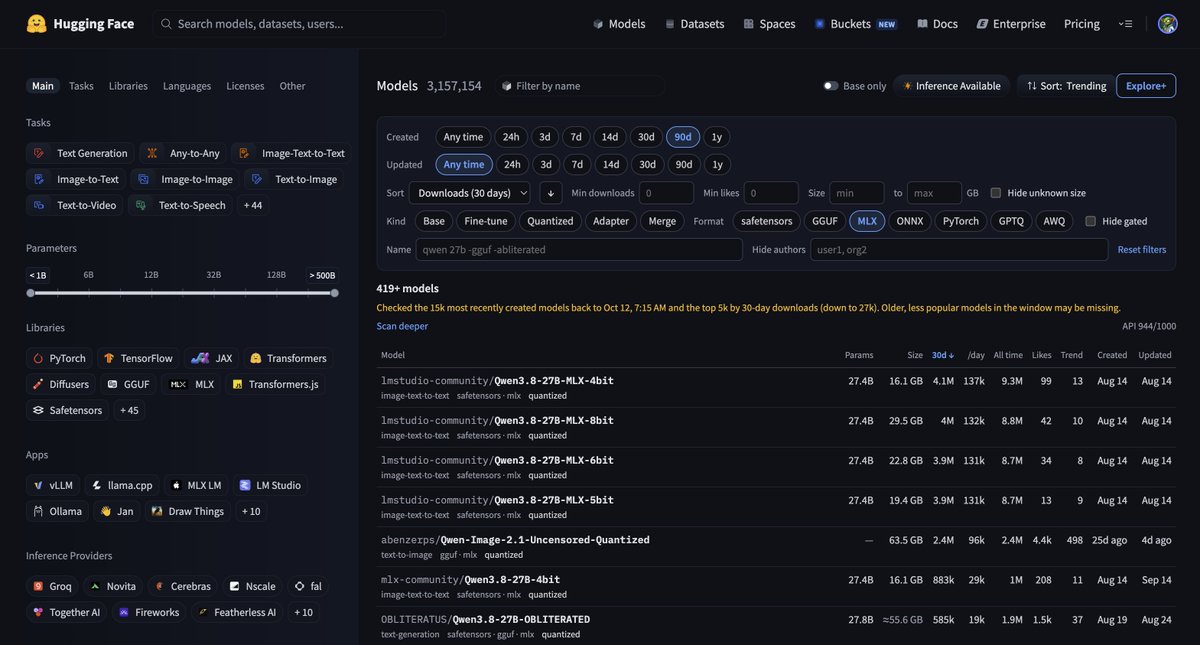The height and width of the screenshot is (645, 1200).
Task: Adjust the right parameters slider handle
Action: 335,293
